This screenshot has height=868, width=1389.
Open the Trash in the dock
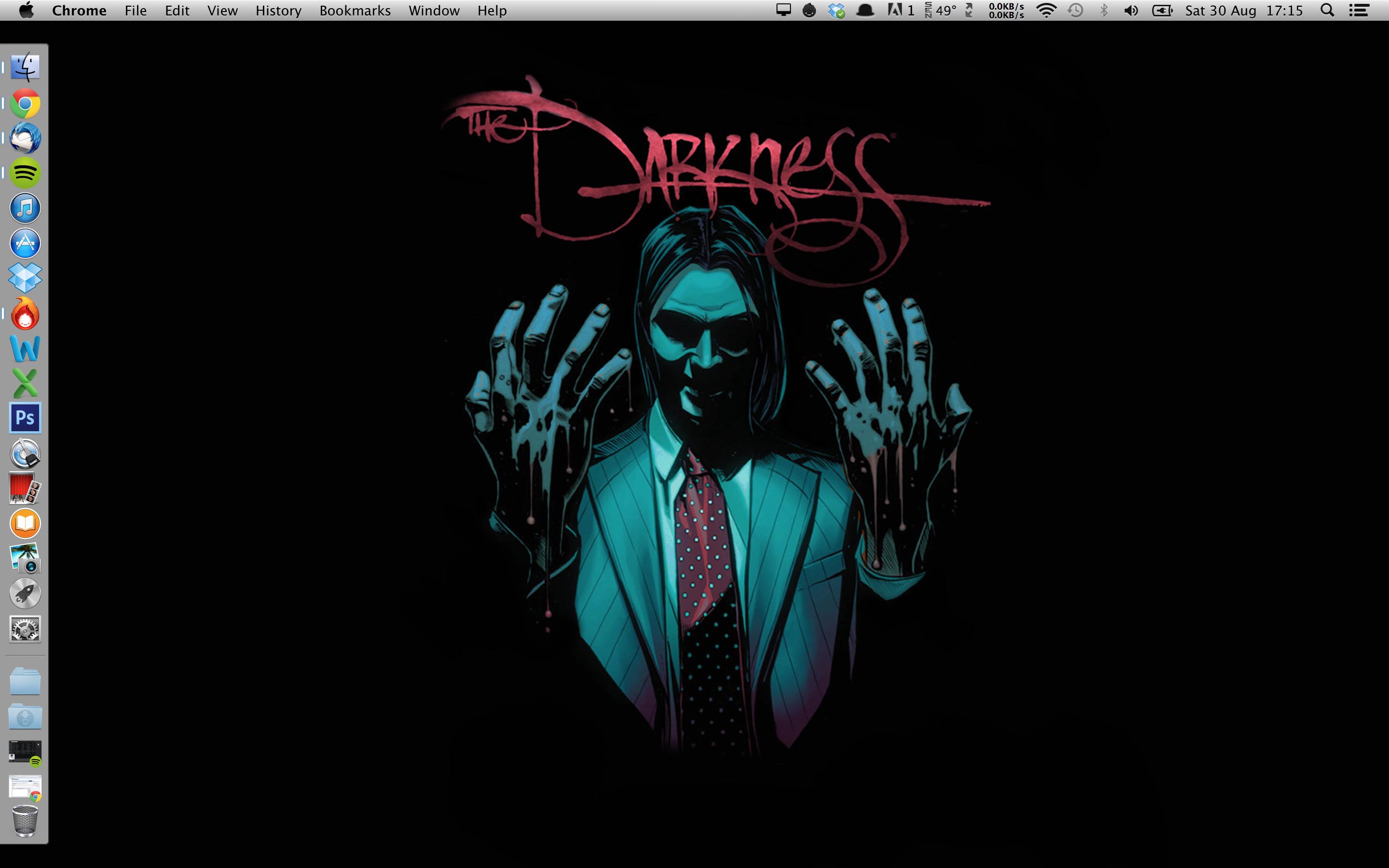click(x=25, y=821)
